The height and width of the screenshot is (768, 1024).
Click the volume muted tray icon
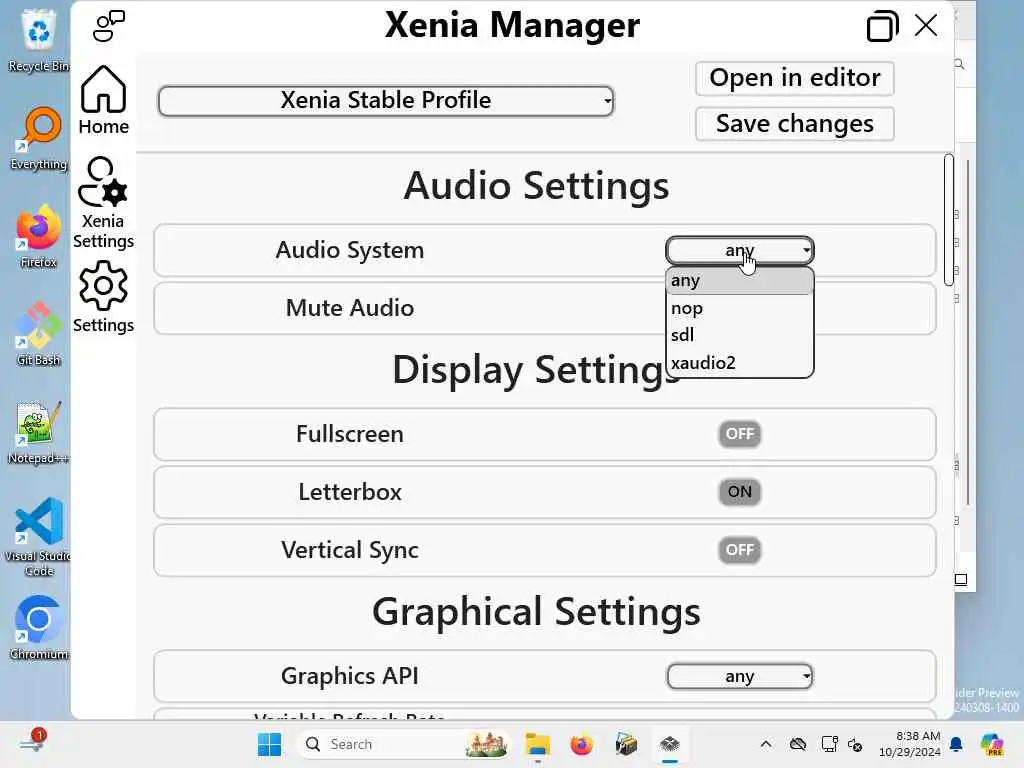[856, 744]
